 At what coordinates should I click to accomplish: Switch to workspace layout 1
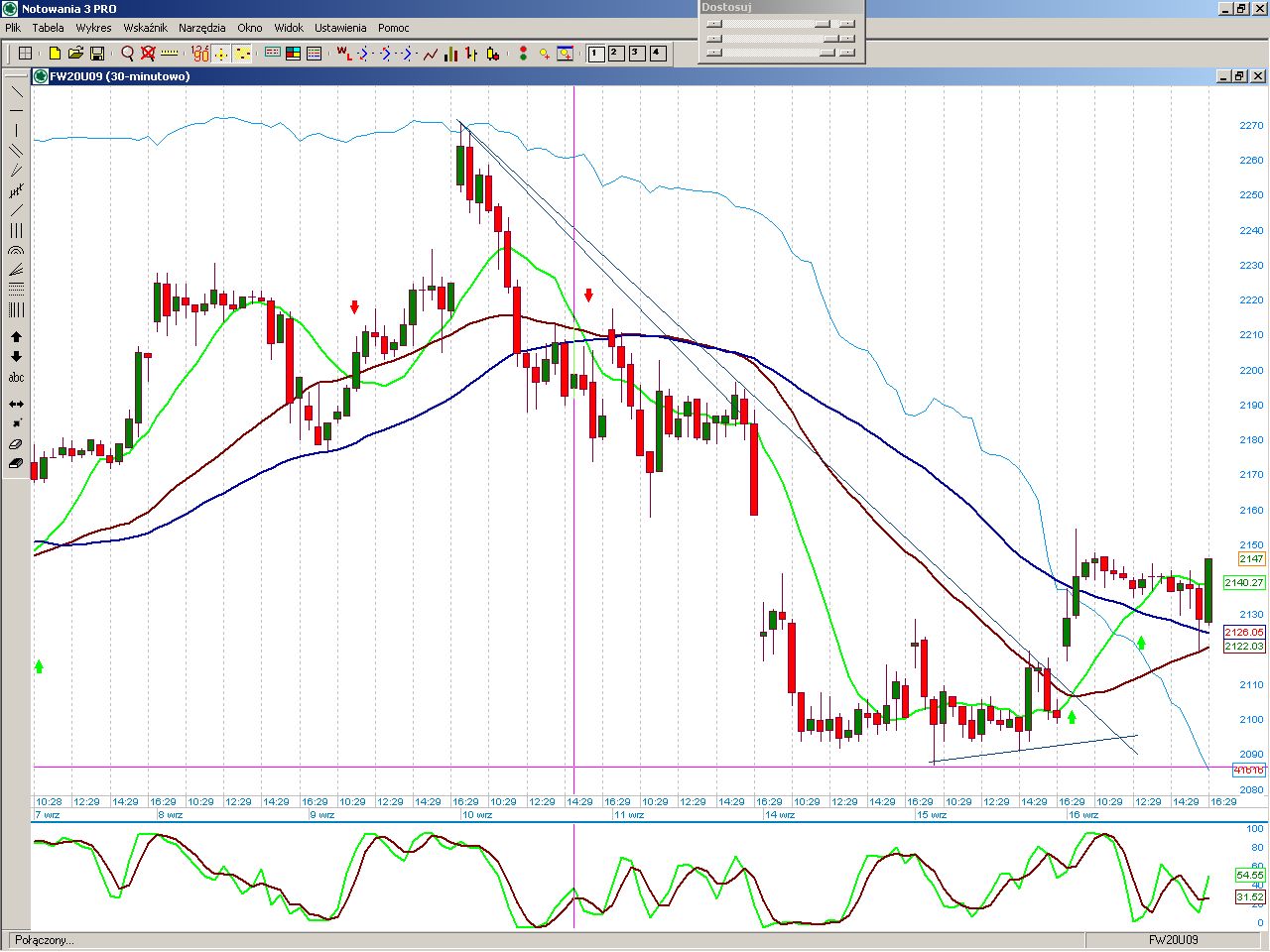tap(595, 54)
